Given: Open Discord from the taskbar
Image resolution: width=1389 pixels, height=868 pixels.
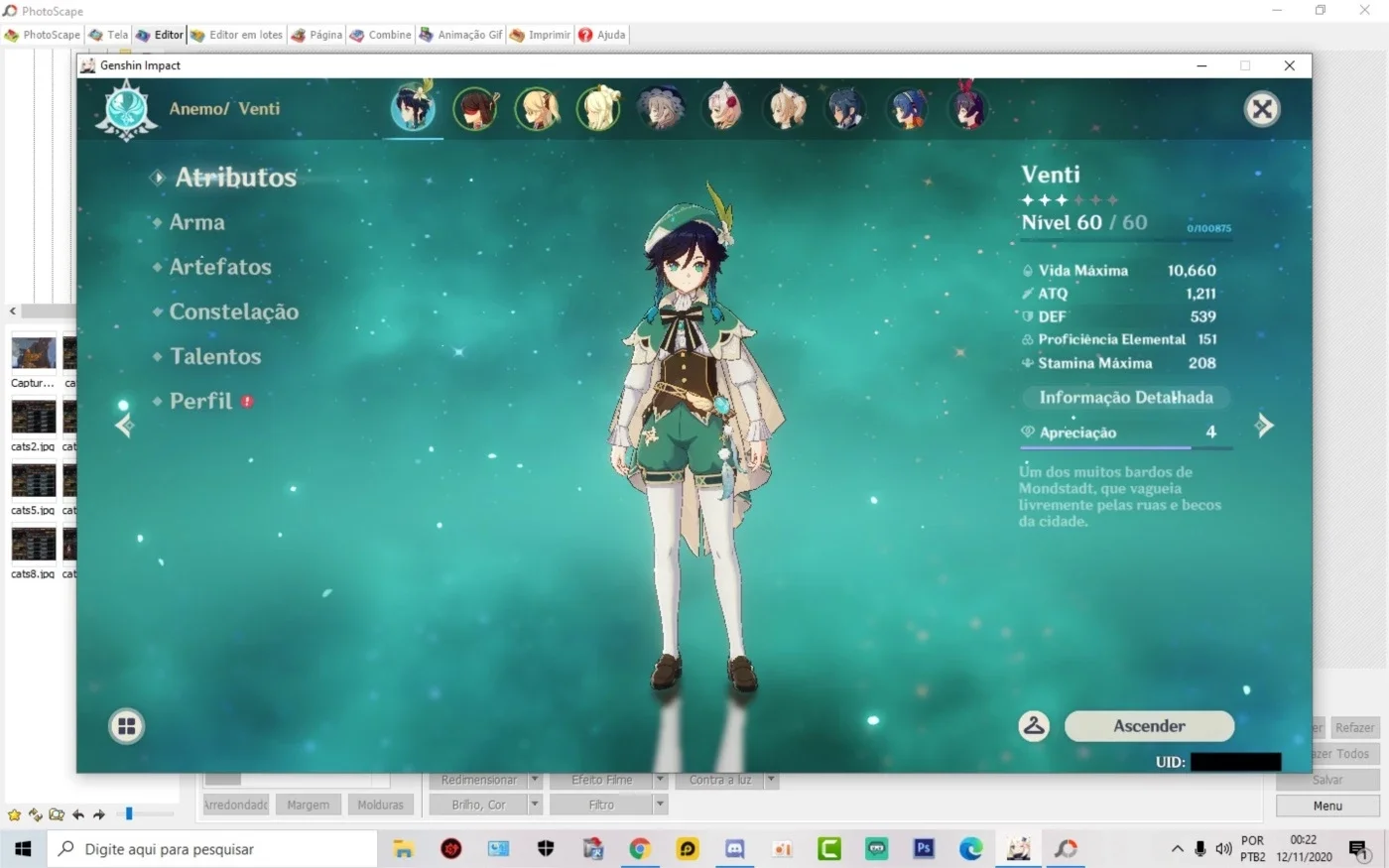Looking at the screenshot, I should (734, 849).
